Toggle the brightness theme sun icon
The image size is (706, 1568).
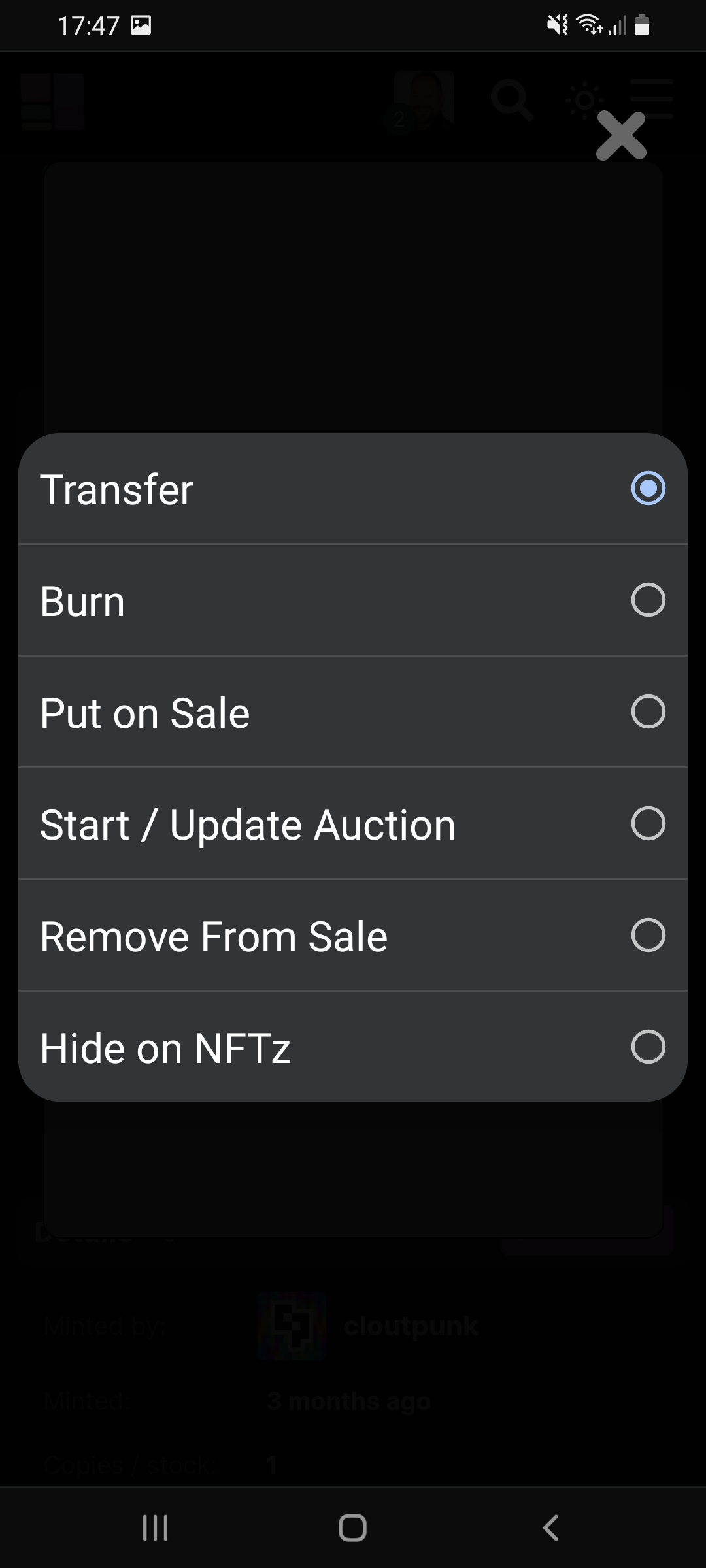[x=584, y=101]
